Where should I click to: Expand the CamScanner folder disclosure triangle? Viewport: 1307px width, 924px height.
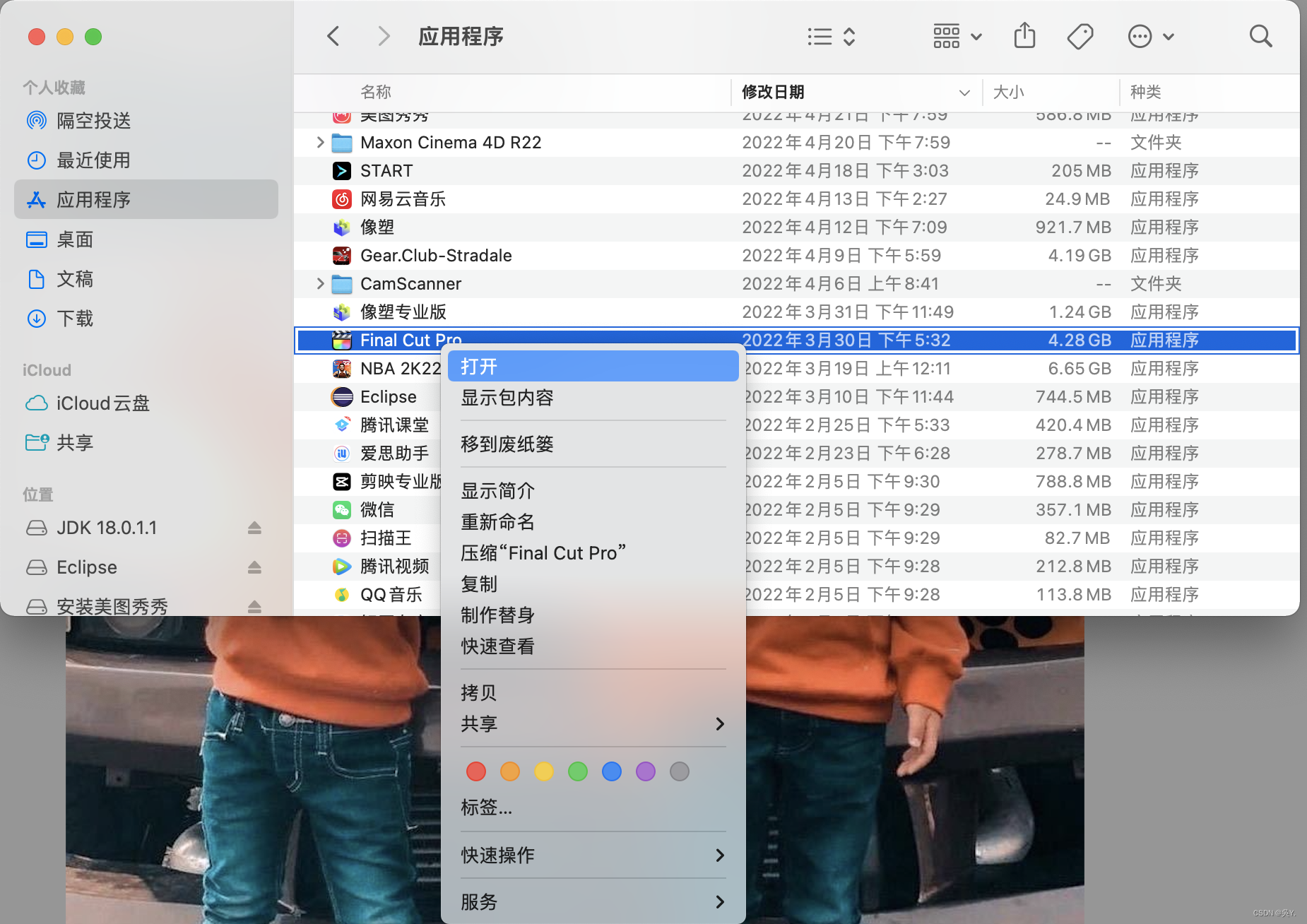coord(319,283)
